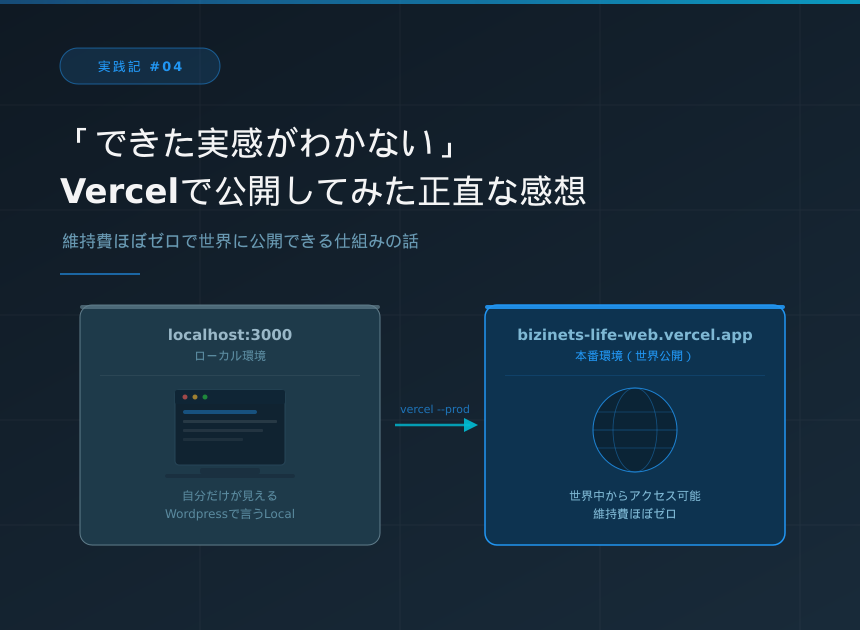The height and width of the screenshot is (630, 860).
Task: Click the short blue divider under subtitle
Action: coord(100,273)
